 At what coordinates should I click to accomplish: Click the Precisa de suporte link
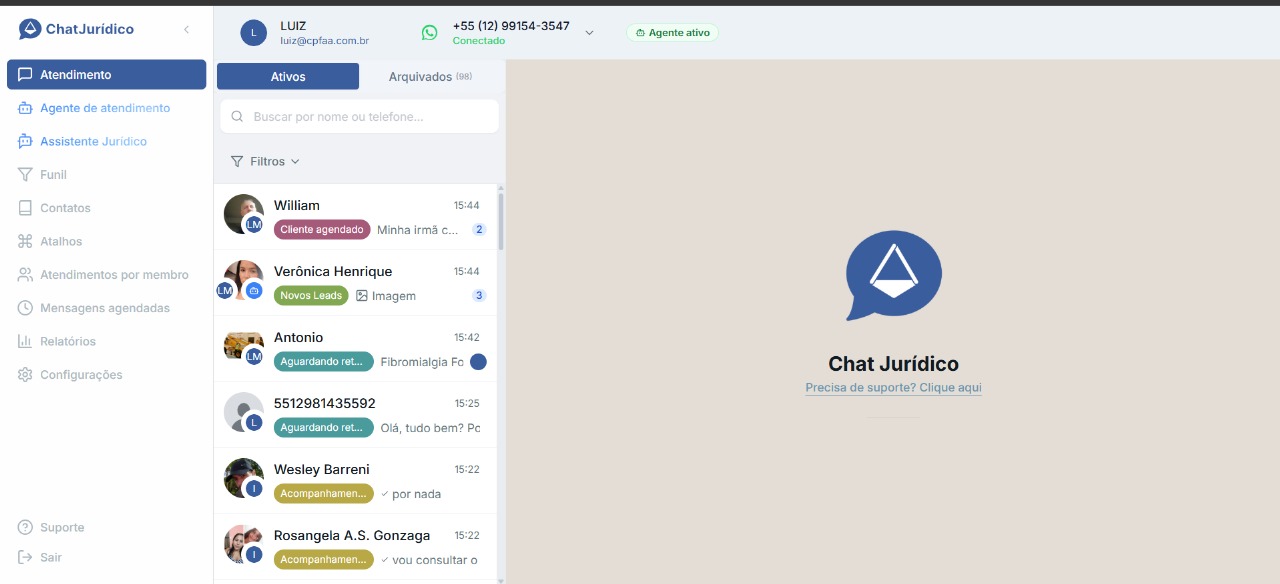click(x=893, y=387)
